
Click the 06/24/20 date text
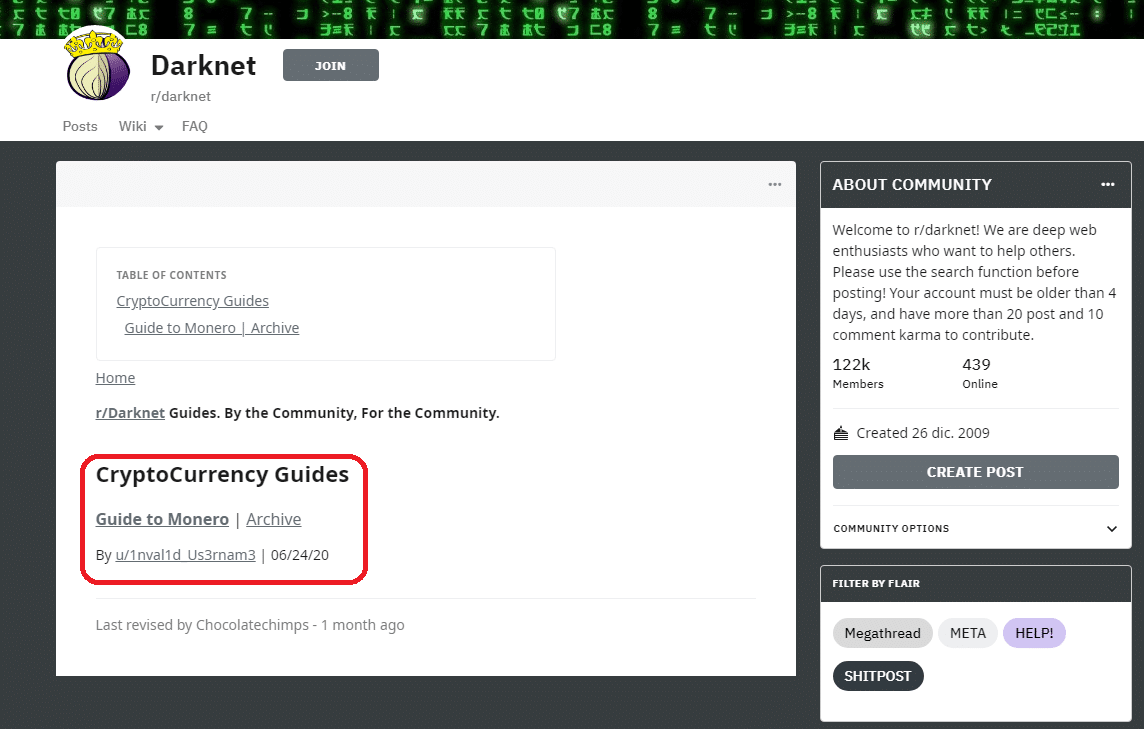click(300, 555)
